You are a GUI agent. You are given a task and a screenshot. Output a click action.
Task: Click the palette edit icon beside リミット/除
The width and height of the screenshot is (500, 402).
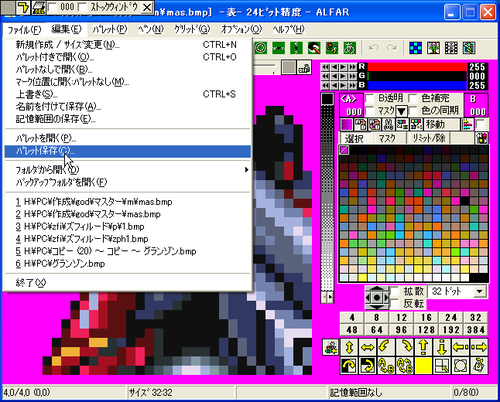[x=482, y=138]
